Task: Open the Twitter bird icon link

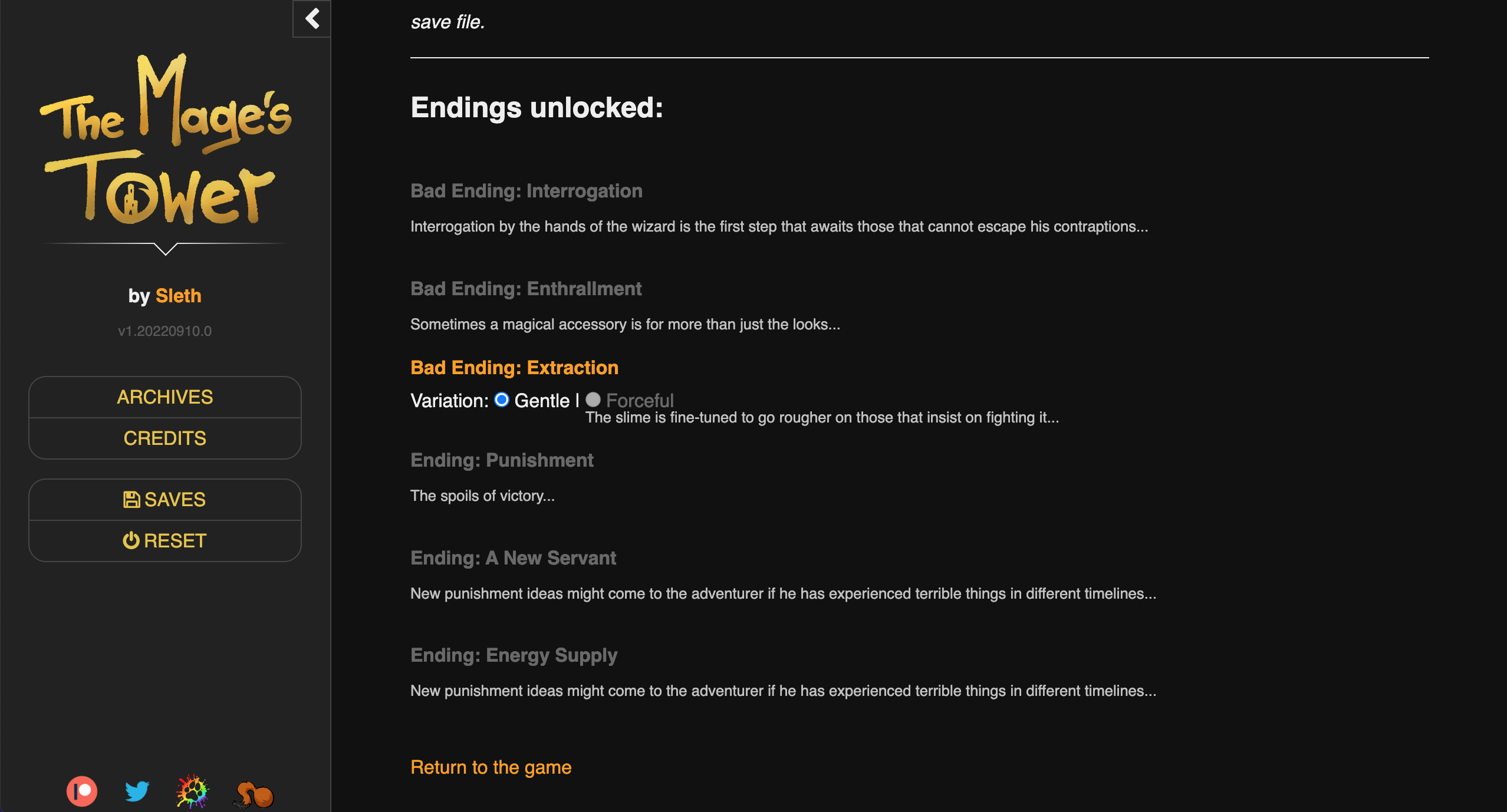Action: pos(137,791)
